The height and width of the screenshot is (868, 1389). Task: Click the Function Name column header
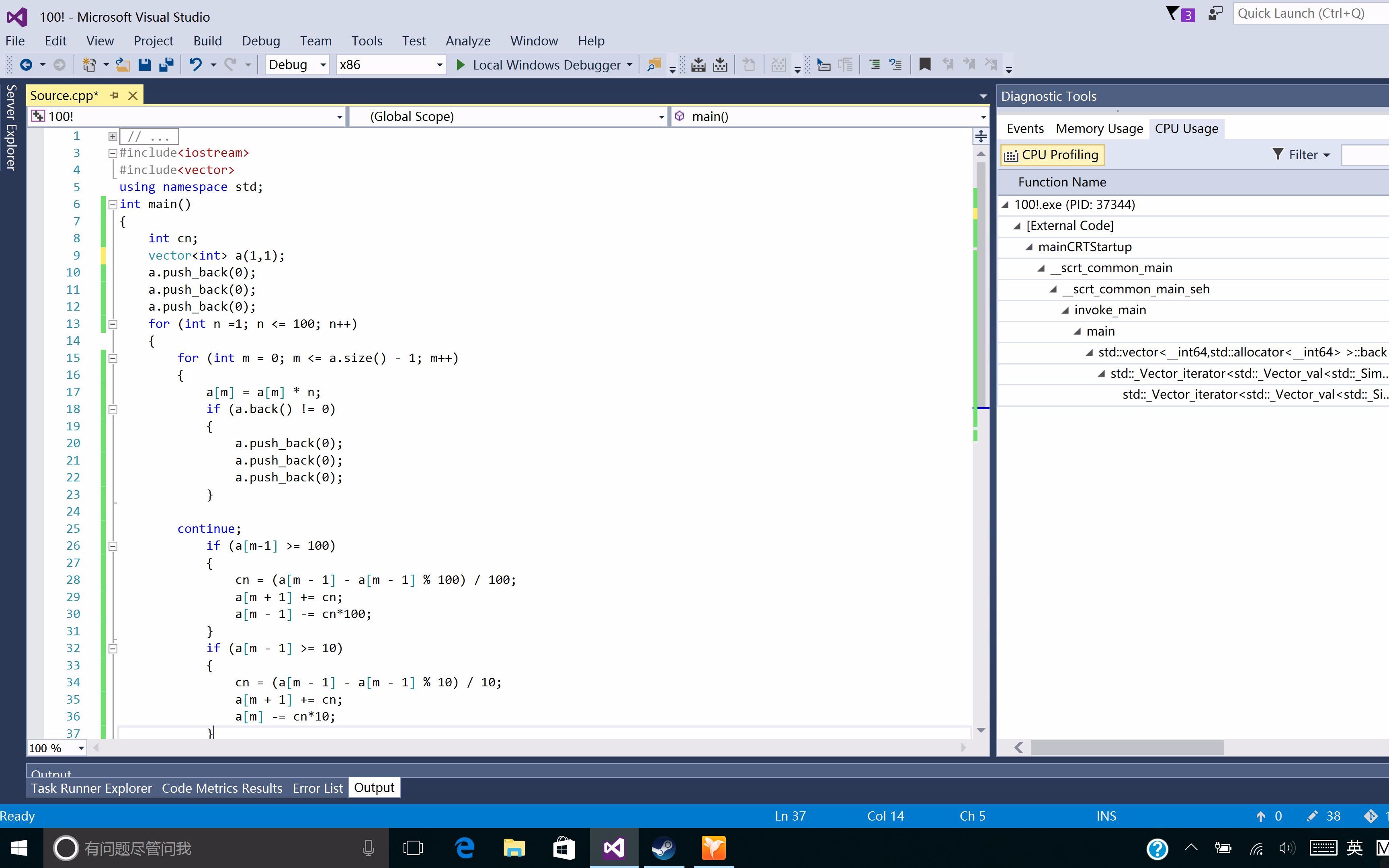coord(1062,182)
